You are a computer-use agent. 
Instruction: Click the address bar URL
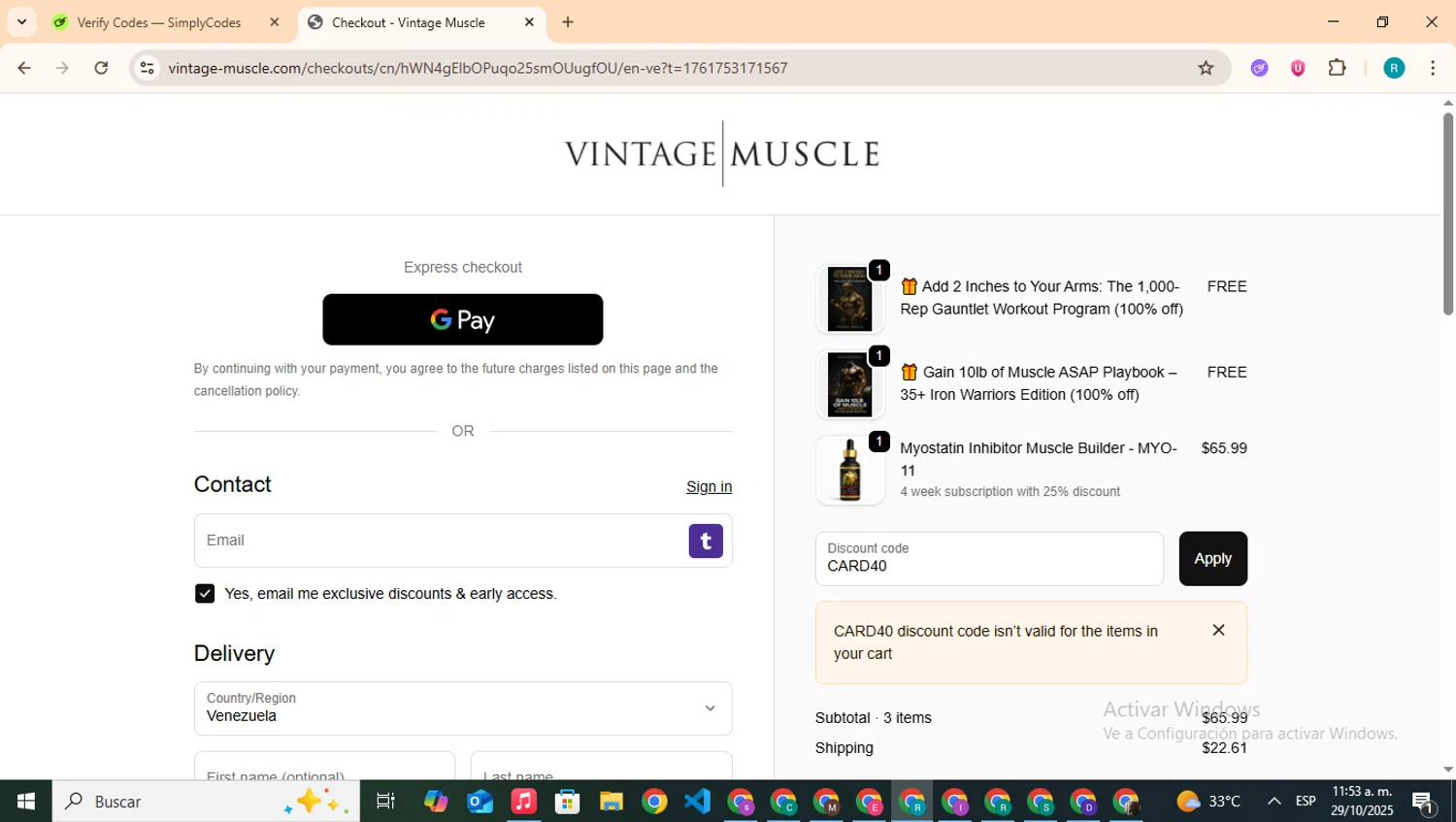tap(478, 68)
